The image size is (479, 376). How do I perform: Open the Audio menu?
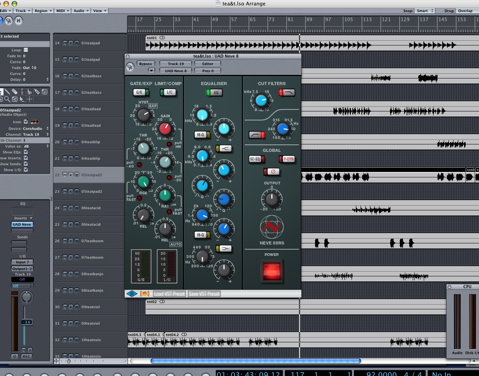pyautogui.click(x=81, y=11)
